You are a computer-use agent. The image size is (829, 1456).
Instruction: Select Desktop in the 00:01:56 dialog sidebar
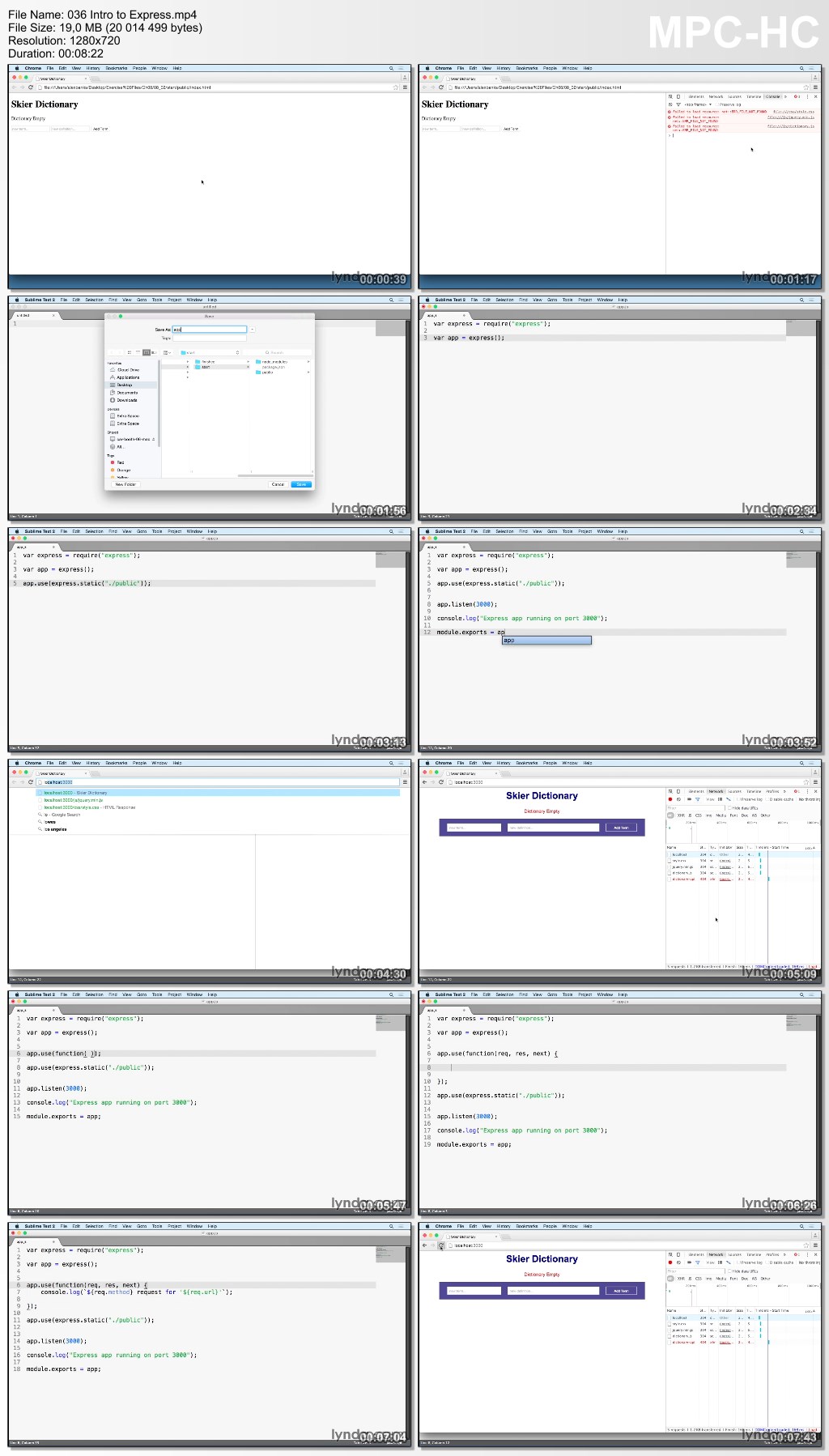125,385
